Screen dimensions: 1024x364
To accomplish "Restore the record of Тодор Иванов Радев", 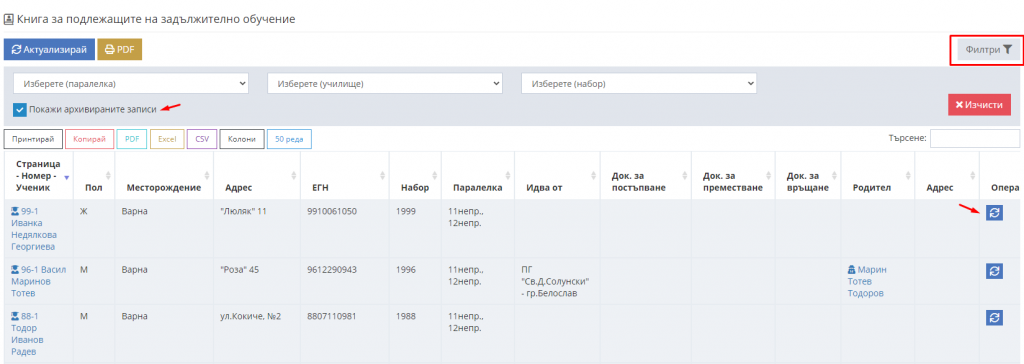I will [994, 317].
